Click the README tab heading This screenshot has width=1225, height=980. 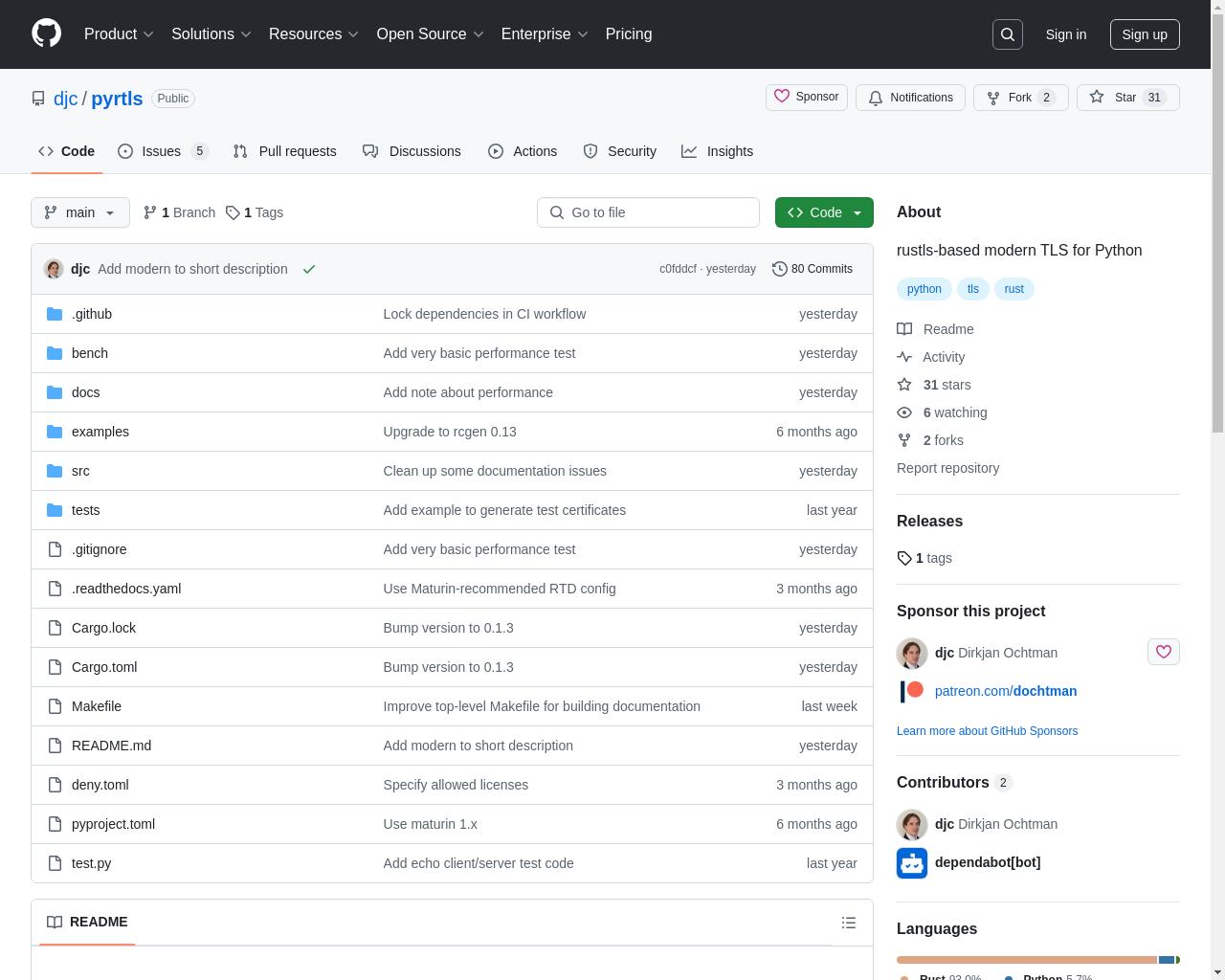87,922
